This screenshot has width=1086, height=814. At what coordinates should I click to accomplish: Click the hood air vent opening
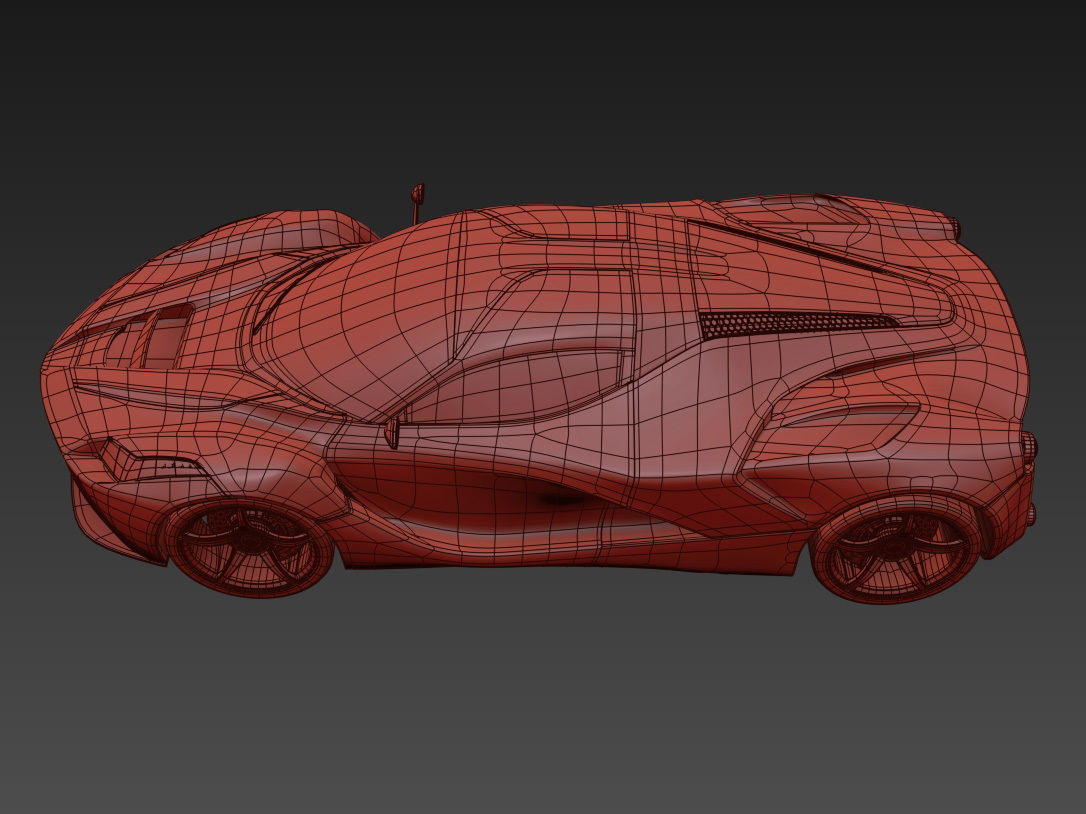[x=150, y=336]
